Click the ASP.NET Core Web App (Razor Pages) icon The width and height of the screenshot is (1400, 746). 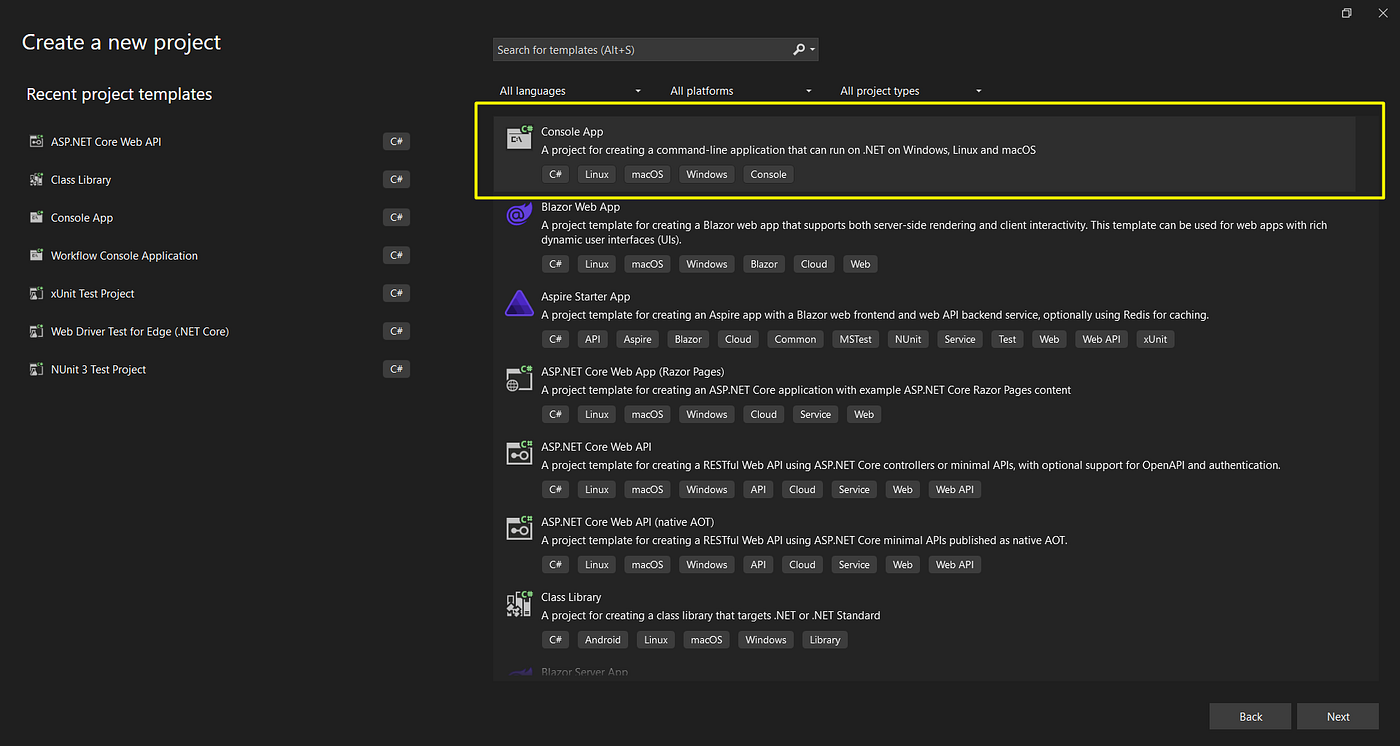tap(519, 378)
